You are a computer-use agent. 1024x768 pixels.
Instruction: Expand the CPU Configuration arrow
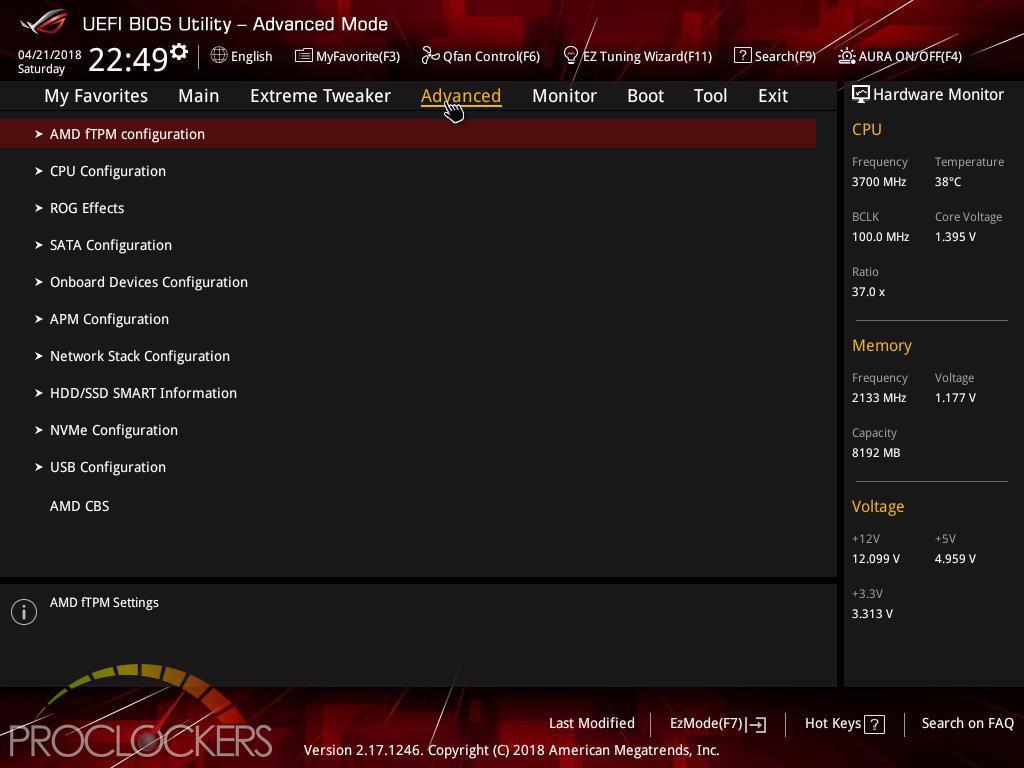click(x=39, y=171)
